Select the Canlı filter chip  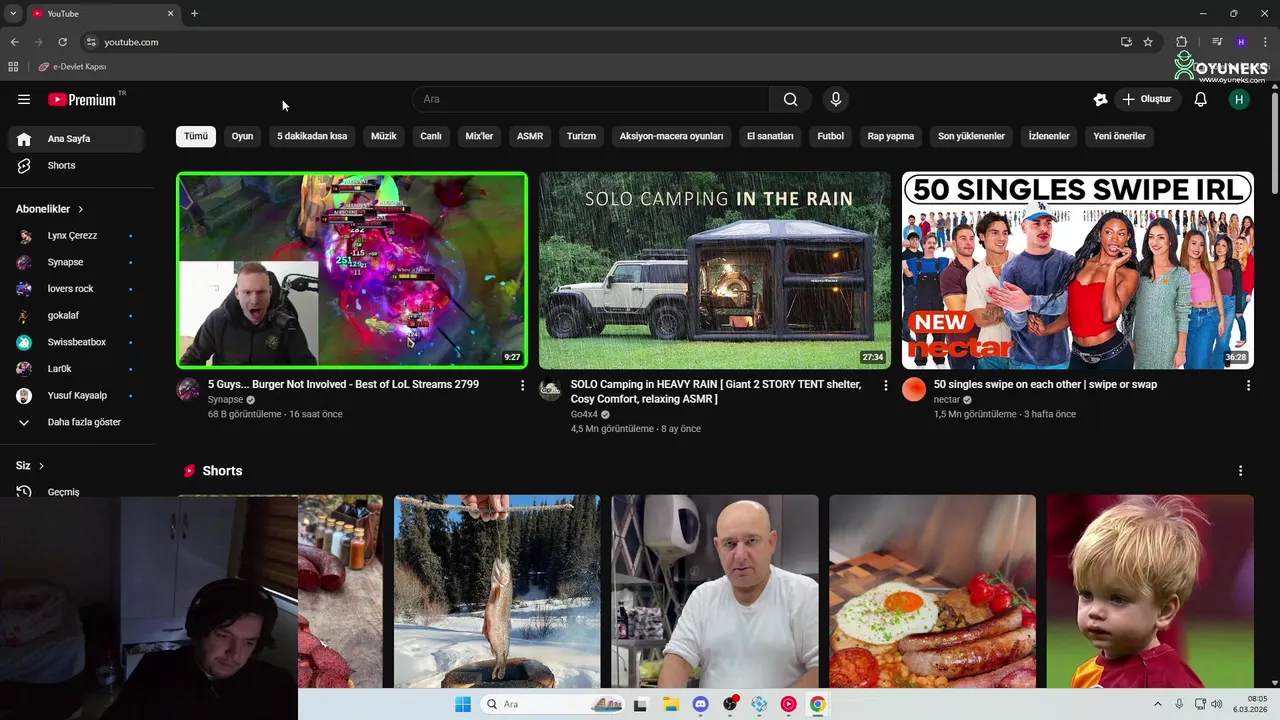pos(431,136)
